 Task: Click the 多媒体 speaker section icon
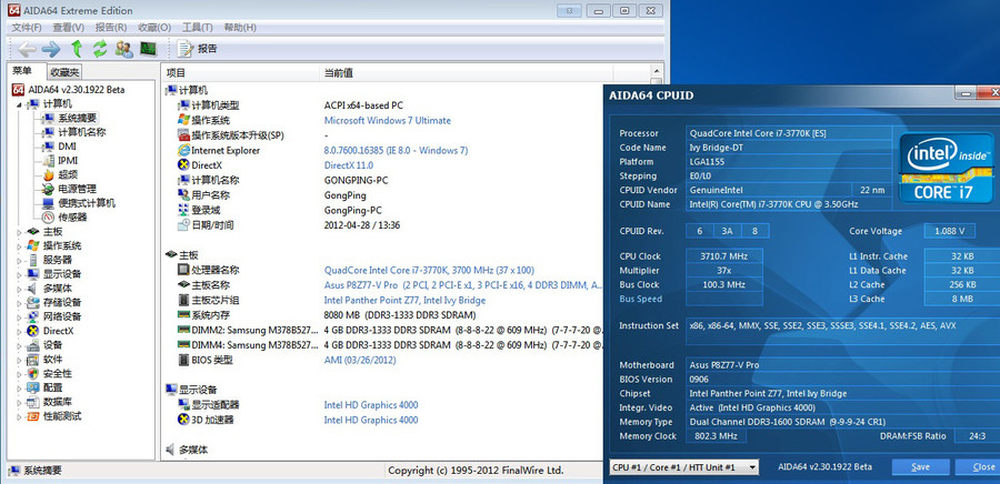(x=170, y=450)
